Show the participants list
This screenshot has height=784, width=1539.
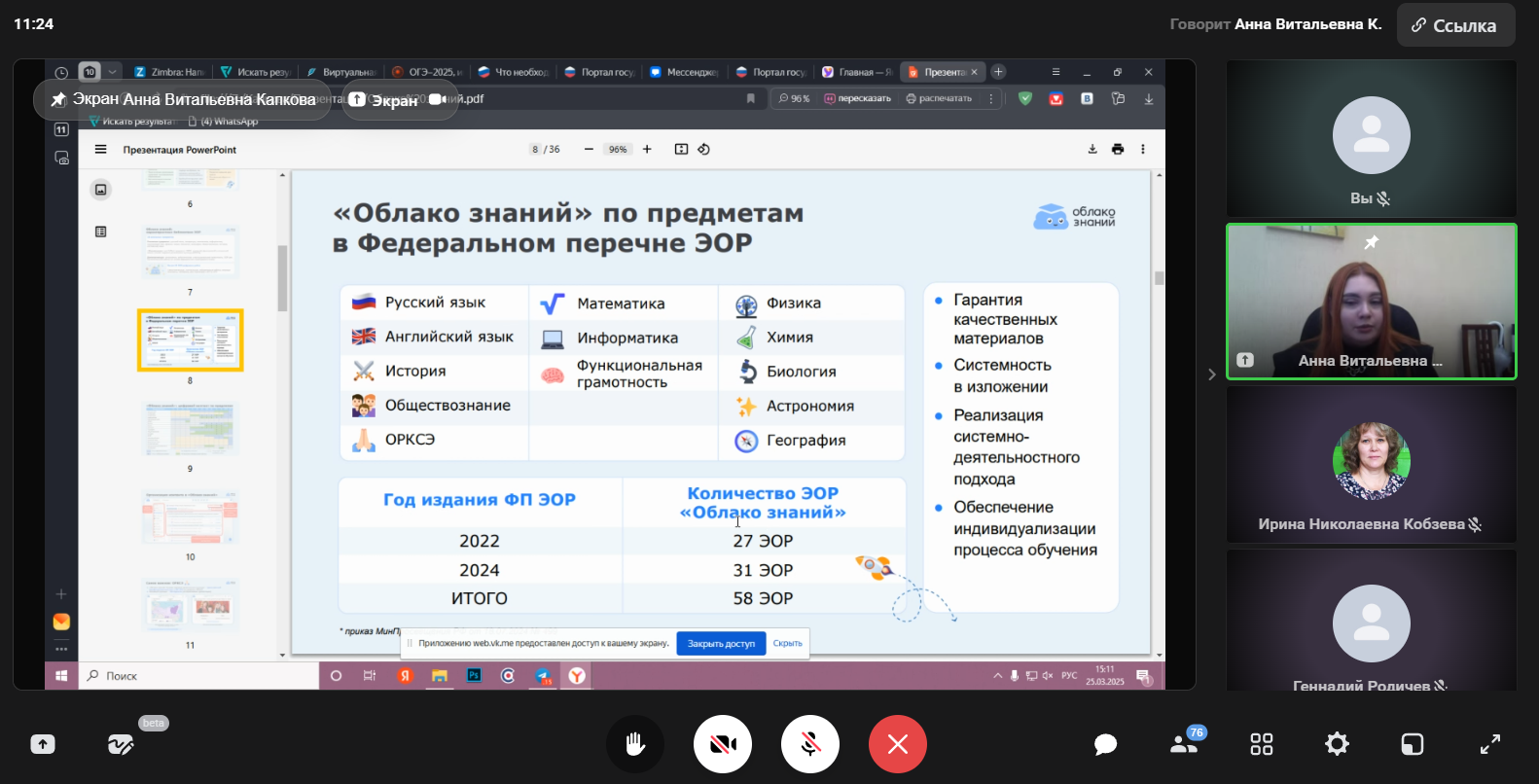point(1184,744)
